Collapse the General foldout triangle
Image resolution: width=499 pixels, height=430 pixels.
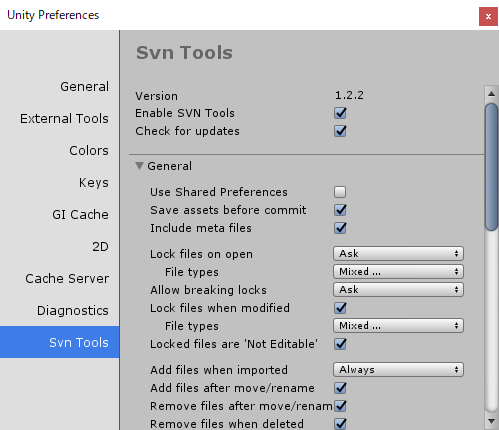click(140, 166)
